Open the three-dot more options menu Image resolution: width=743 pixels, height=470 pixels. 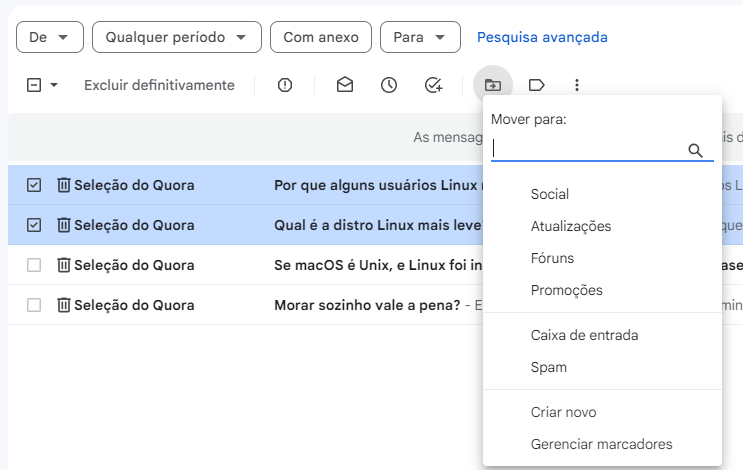point(576,85)
